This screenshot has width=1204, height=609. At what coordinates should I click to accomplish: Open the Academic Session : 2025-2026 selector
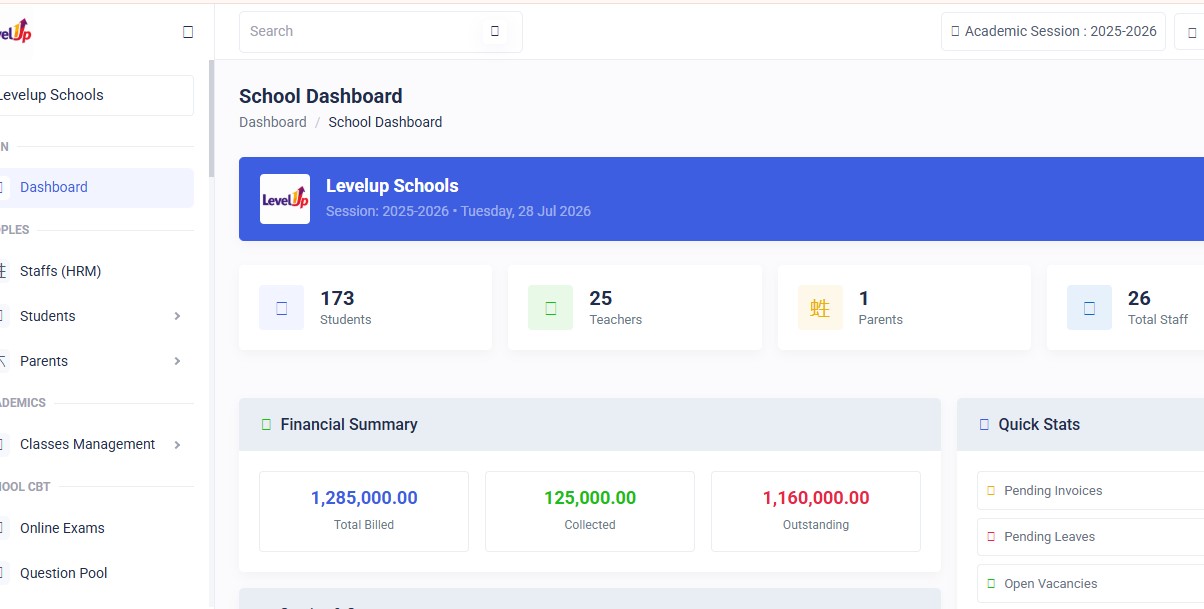point(1054,31)
